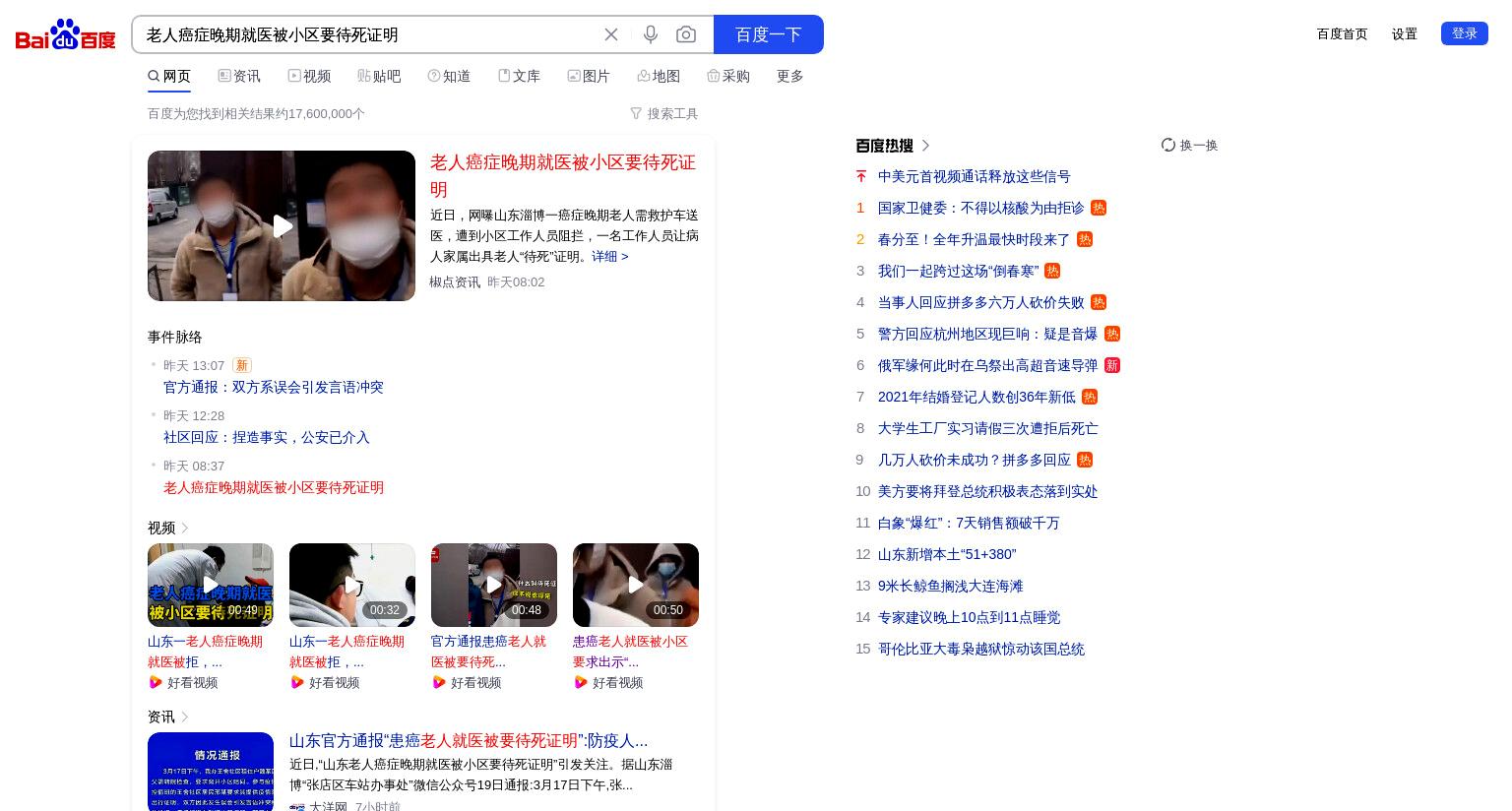Click the Baidu logo
The width and height of the screenshot is (1512, 811).
(x=65, y=34)
